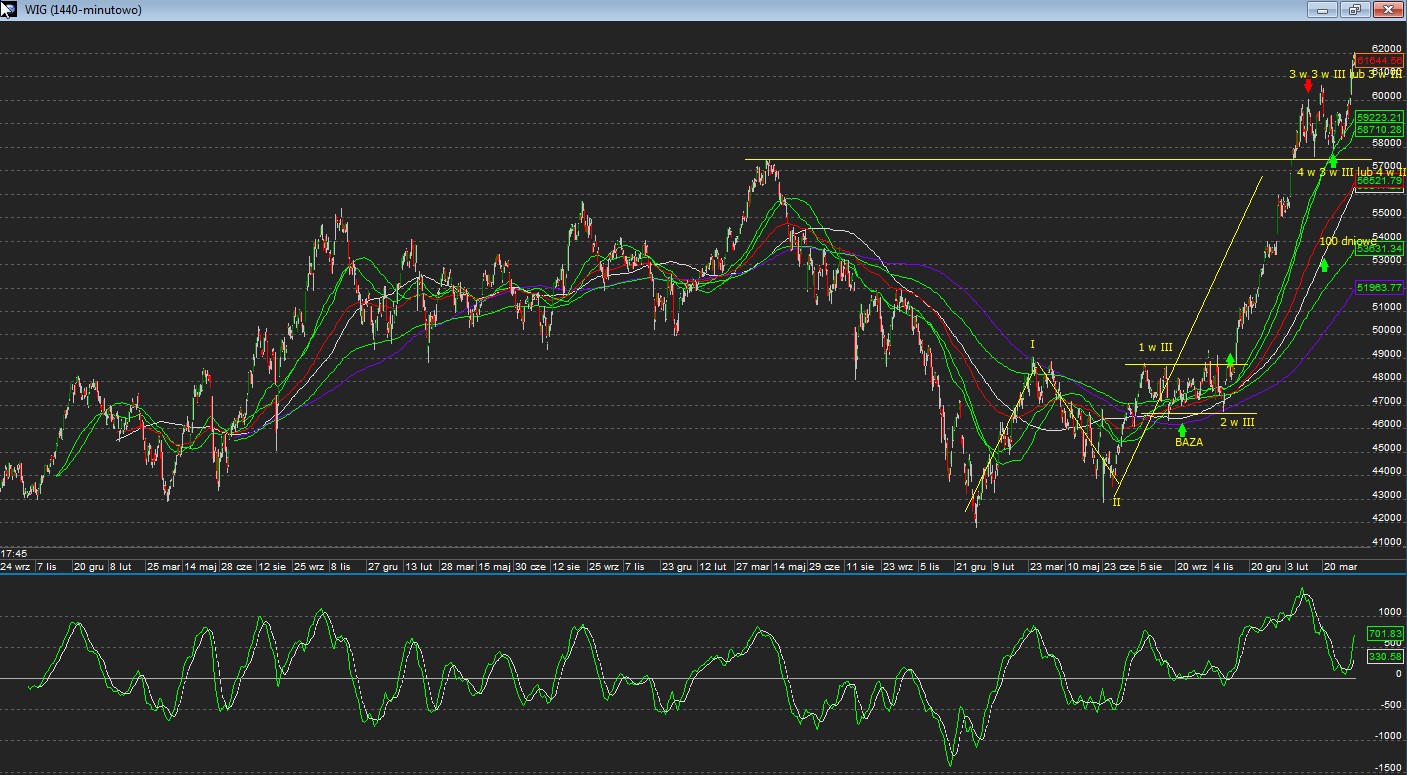Minimize the WIG chart window
1407x775 pixels.
pos(1323,10)
